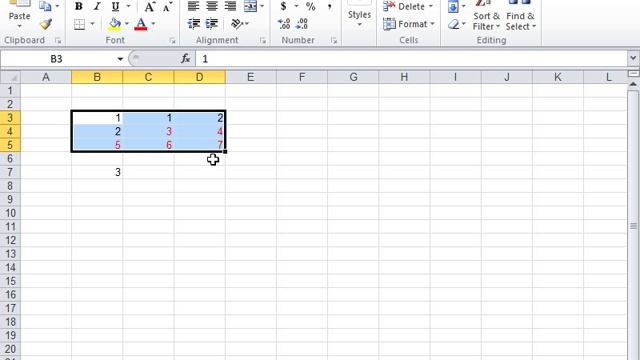The height and width of the screenshot is (360, 640).
Task: Toggle Italic formatting
Action: tap(97, 7)
